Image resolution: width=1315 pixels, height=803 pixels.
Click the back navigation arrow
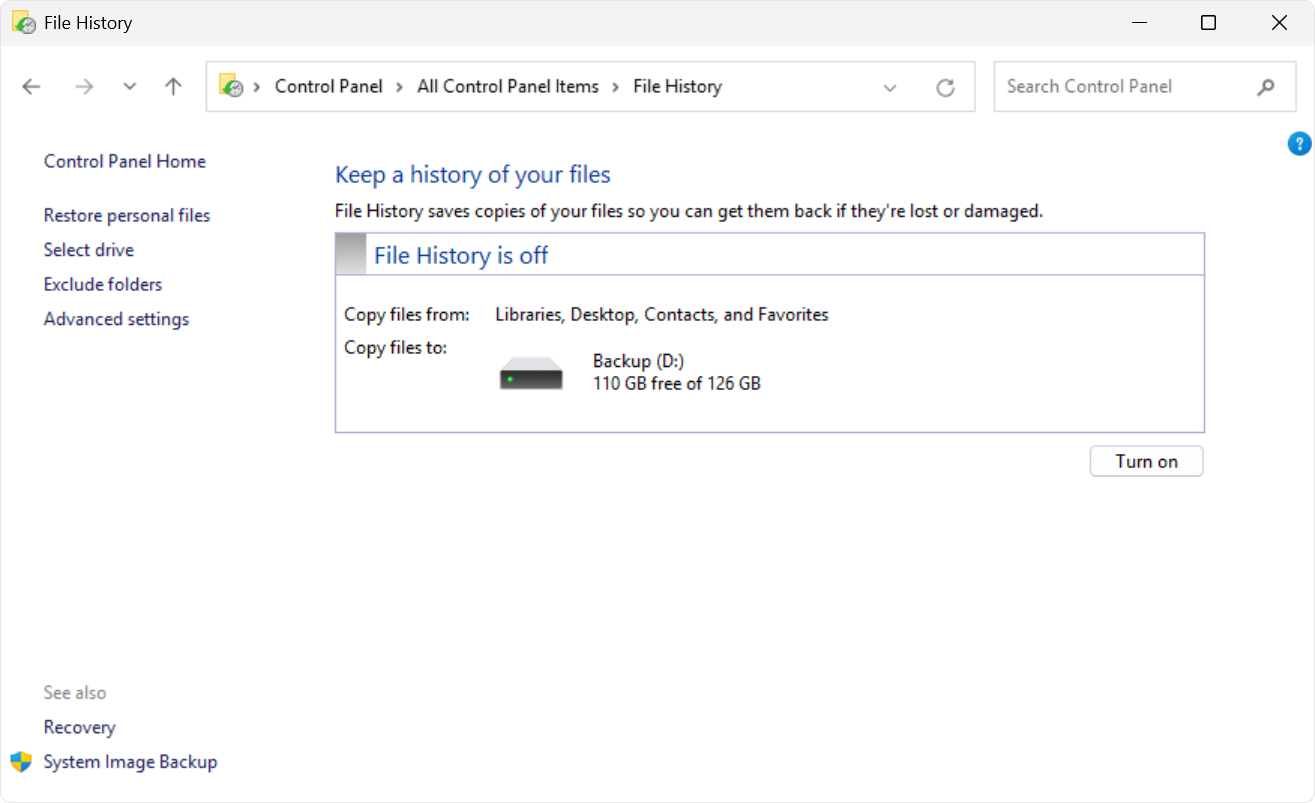[31, 86]
